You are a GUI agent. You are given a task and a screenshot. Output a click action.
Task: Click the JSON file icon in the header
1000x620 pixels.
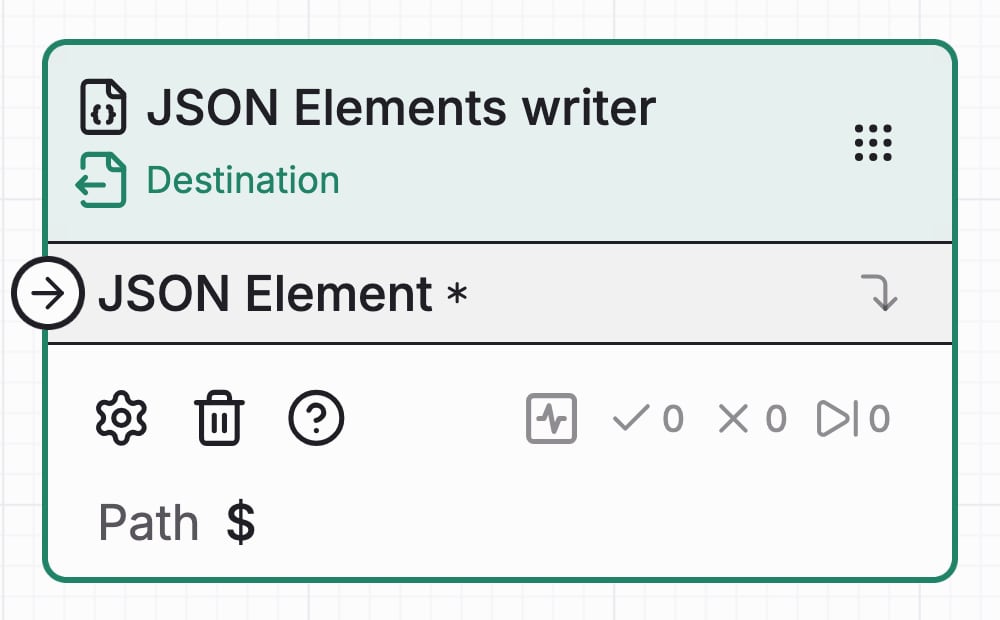click(103, 107)
